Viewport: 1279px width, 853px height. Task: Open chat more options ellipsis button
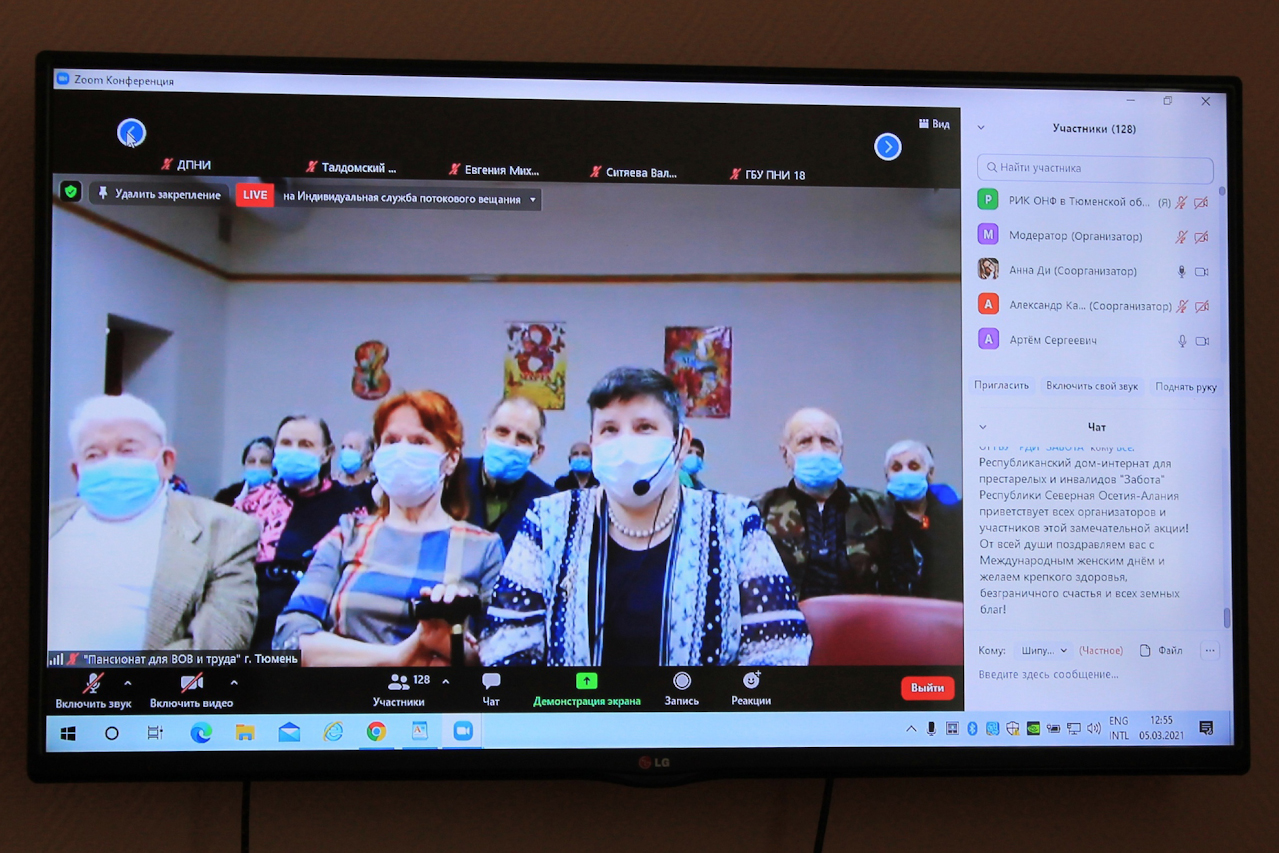(x=1210, y=651)
